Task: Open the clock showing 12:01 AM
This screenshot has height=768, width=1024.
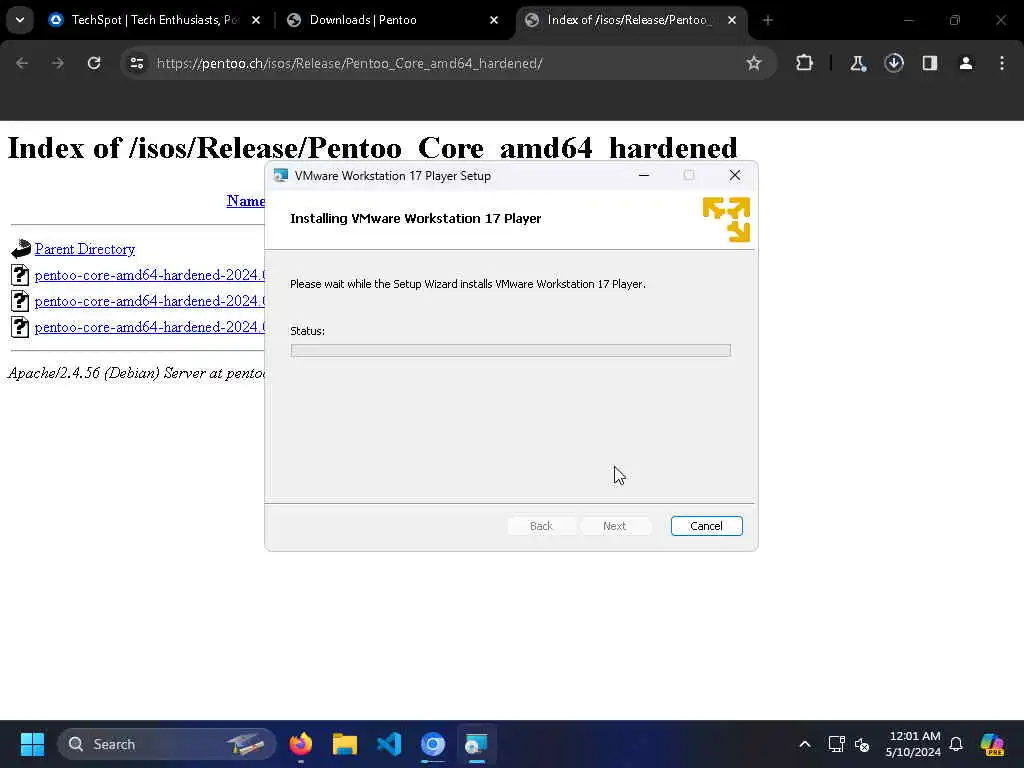Action: [914, 744]
